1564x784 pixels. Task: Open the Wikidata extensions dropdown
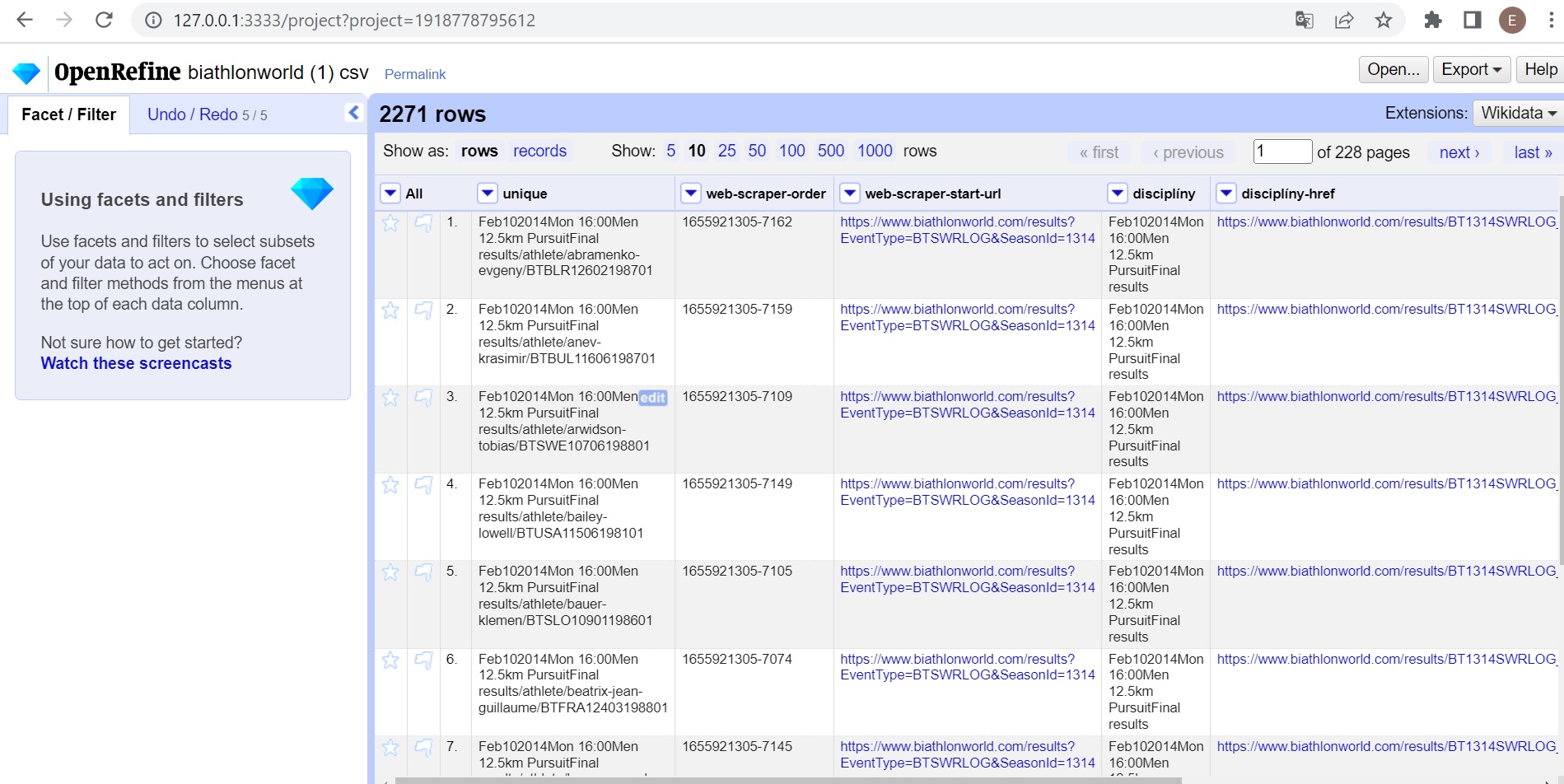click(1517, 113)
